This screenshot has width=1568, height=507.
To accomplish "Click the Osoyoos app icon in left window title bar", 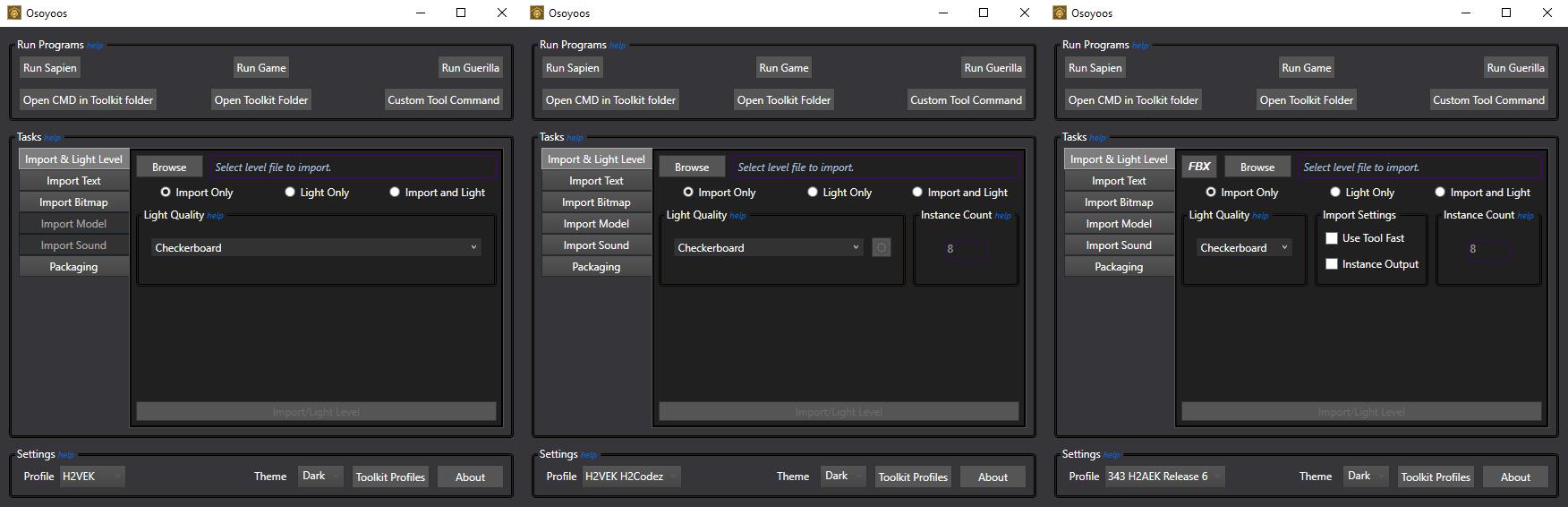I will 14,13.
